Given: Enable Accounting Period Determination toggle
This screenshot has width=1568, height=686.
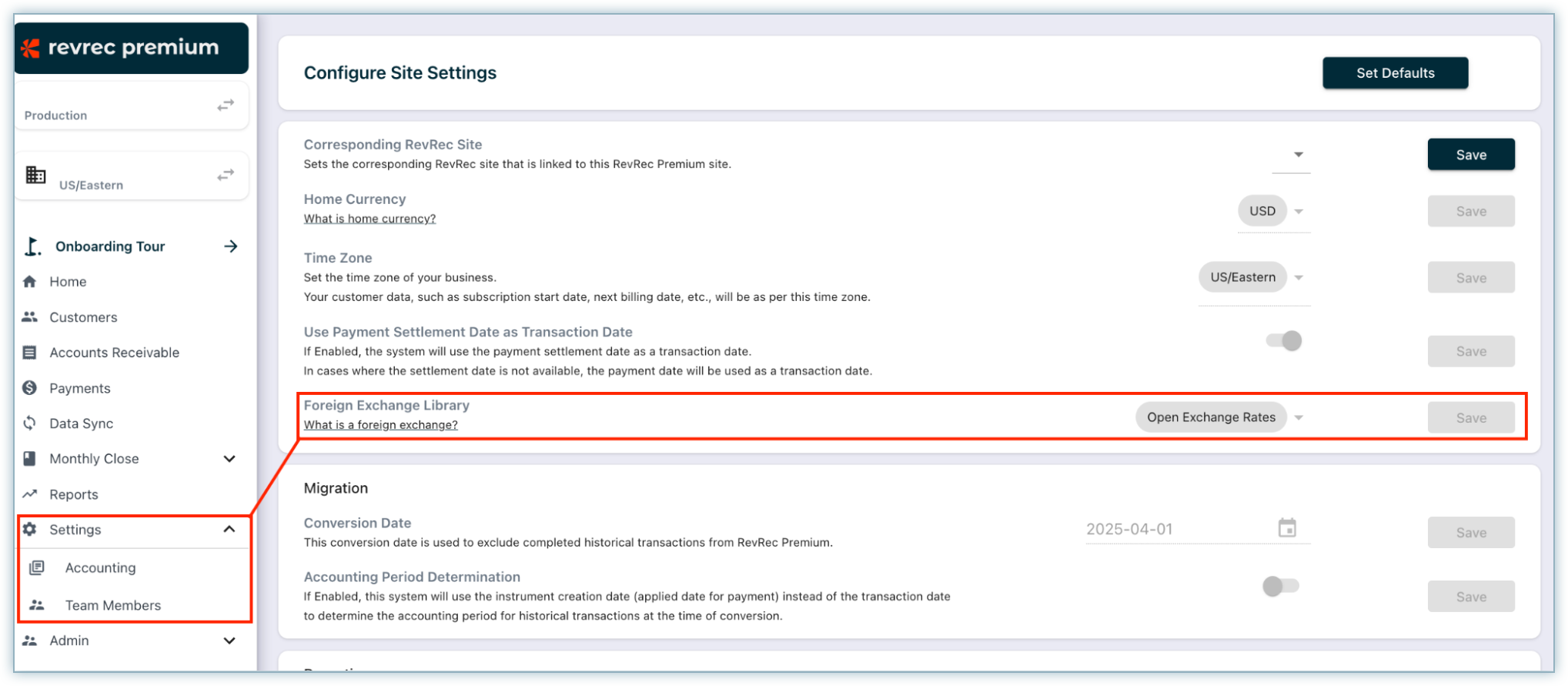Looking at the screenshot, I should [x=1280, y=586].
